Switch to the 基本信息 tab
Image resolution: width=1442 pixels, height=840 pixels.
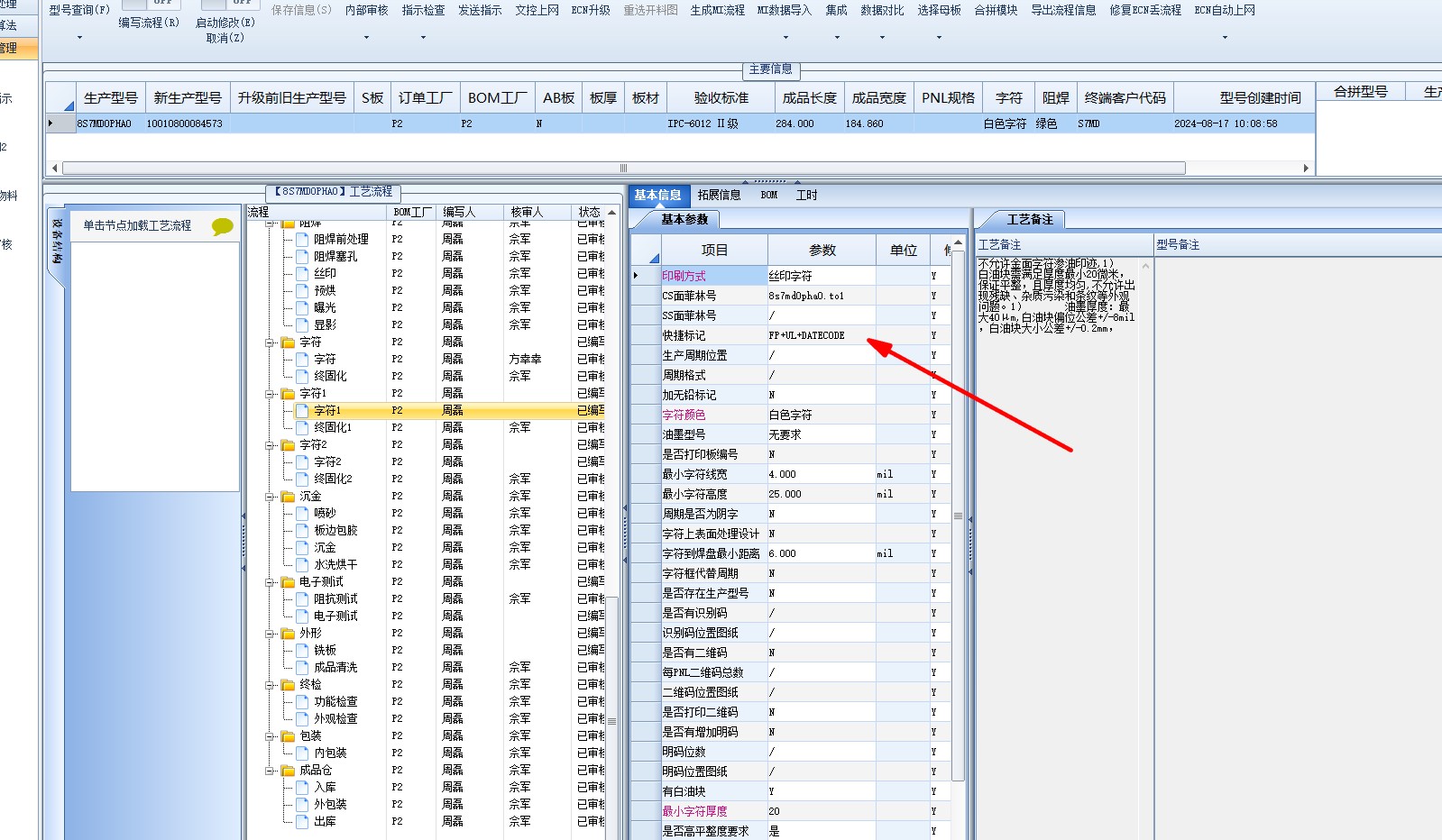[x=657, y=195]
